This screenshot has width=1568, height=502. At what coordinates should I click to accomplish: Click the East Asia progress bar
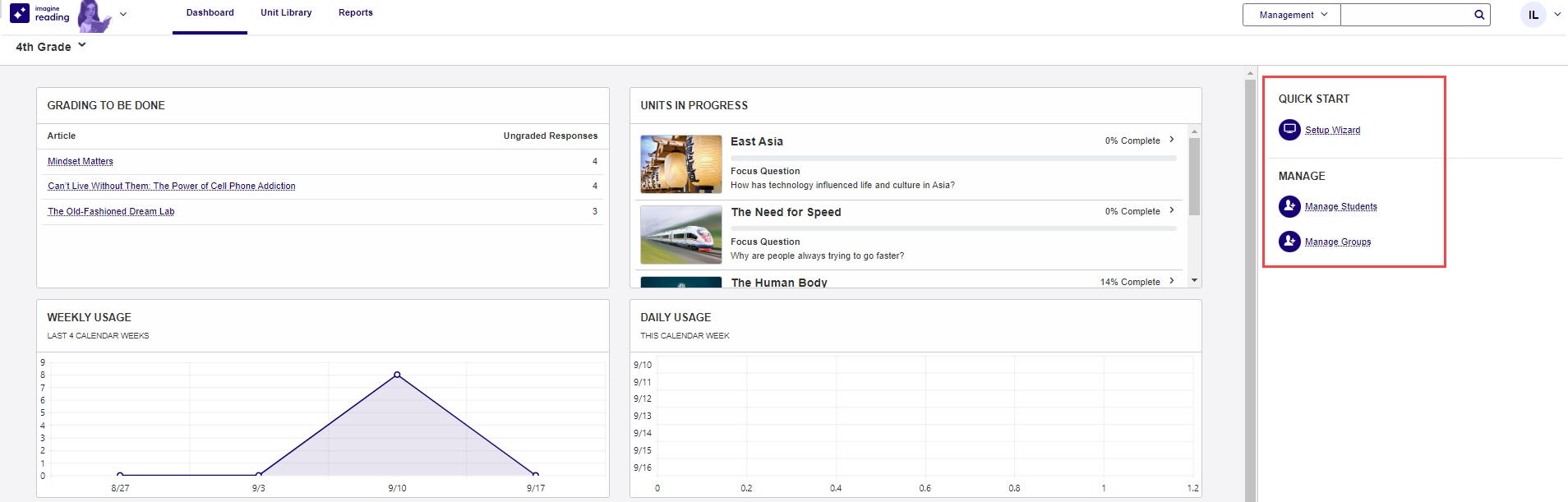pos(953,158)
